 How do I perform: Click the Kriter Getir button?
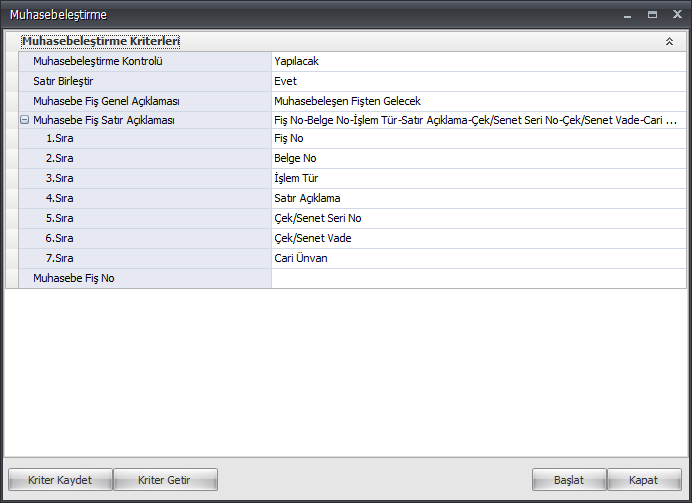[165, 480]
